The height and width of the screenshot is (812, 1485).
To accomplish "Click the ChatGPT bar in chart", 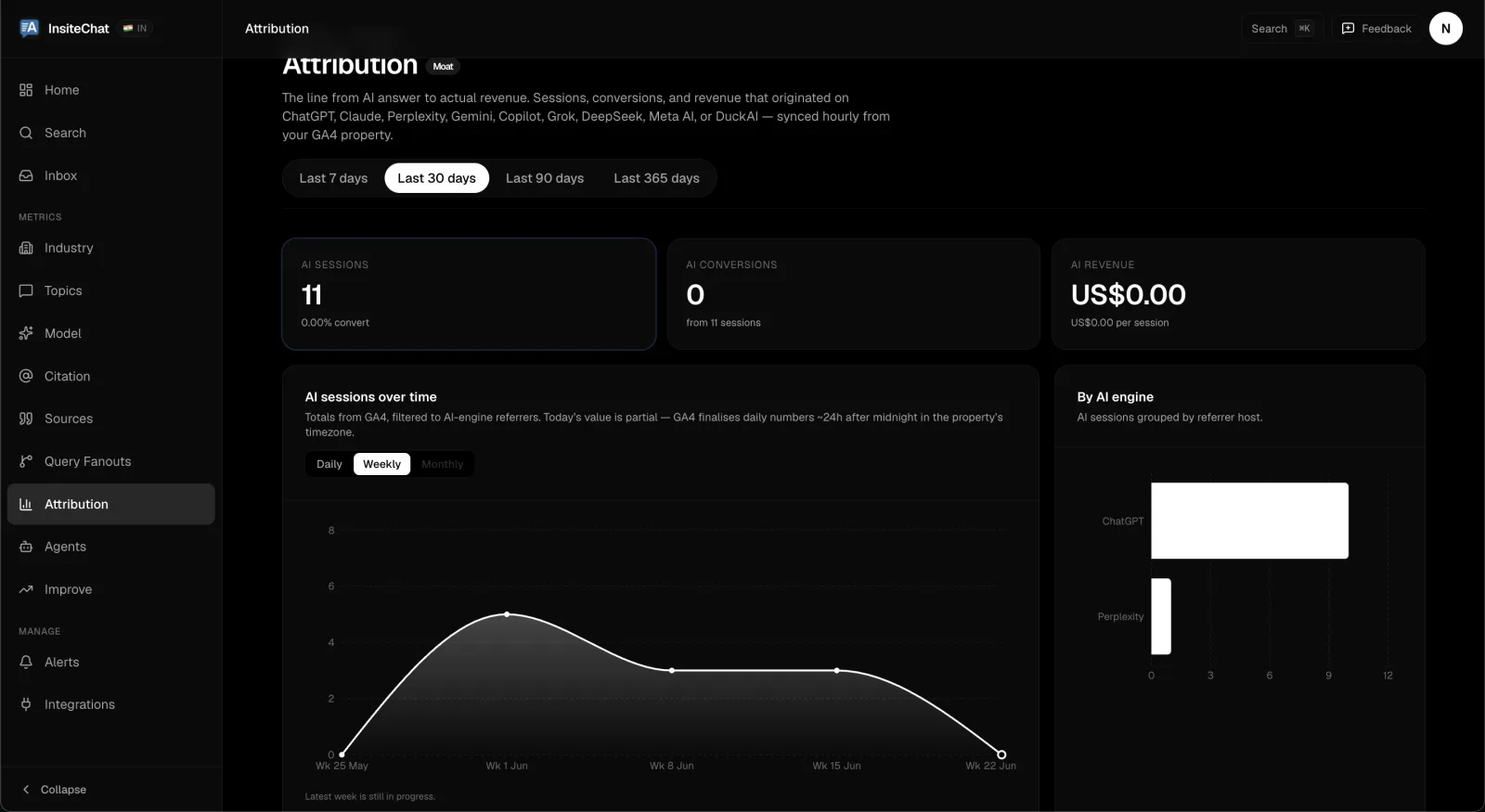I will point(1249,521).
